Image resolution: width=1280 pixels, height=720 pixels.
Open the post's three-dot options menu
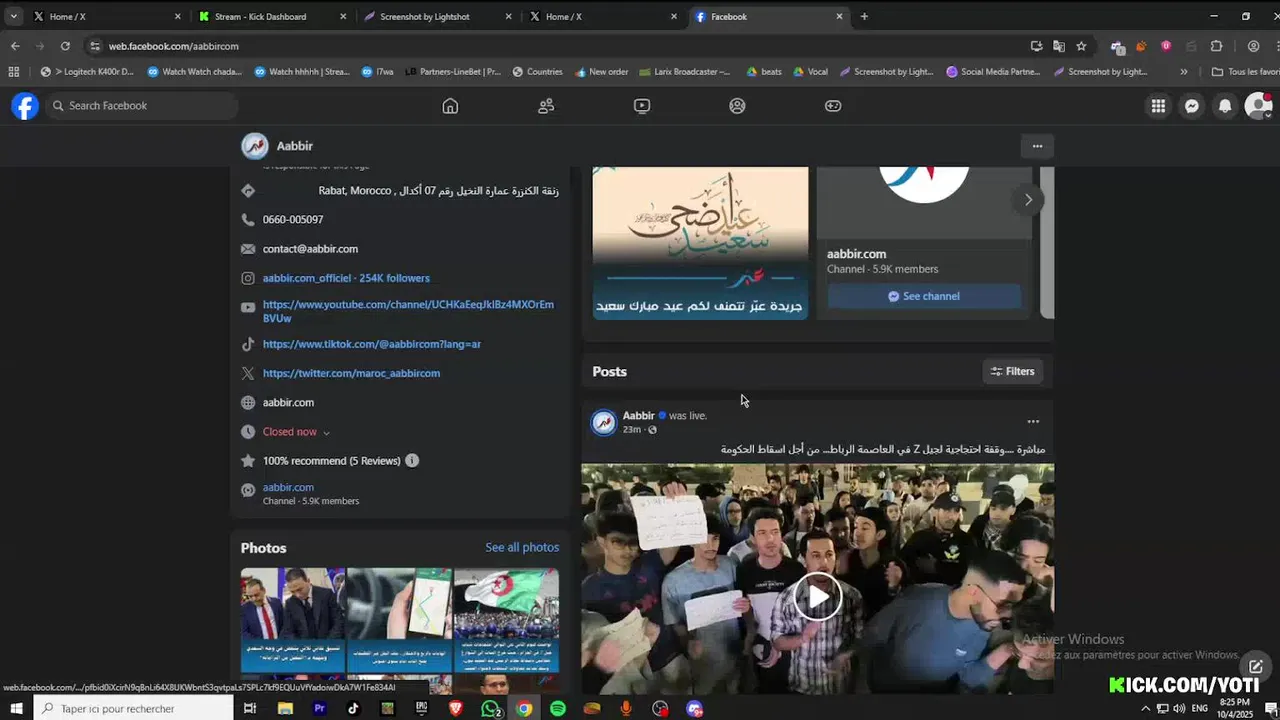(x=1033, y=422)
